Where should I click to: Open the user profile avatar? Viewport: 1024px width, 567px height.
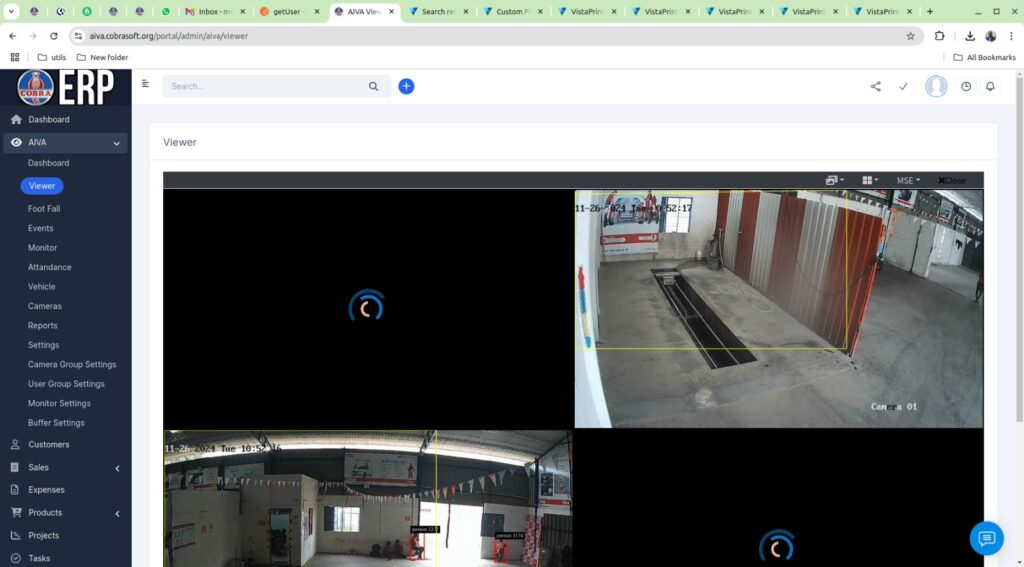[936, 87]
